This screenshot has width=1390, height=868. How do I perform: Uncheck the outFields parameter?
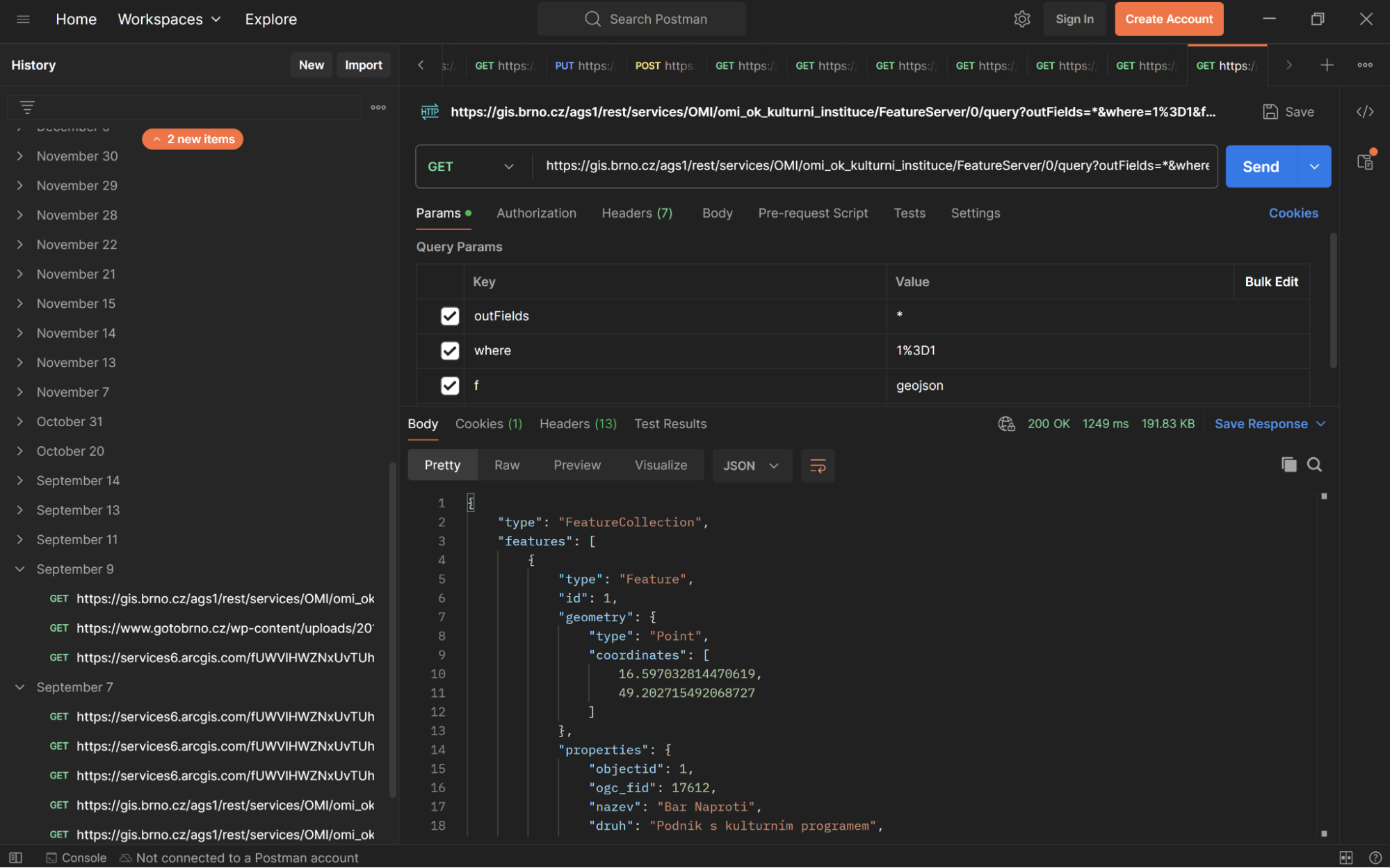[450, 316]
